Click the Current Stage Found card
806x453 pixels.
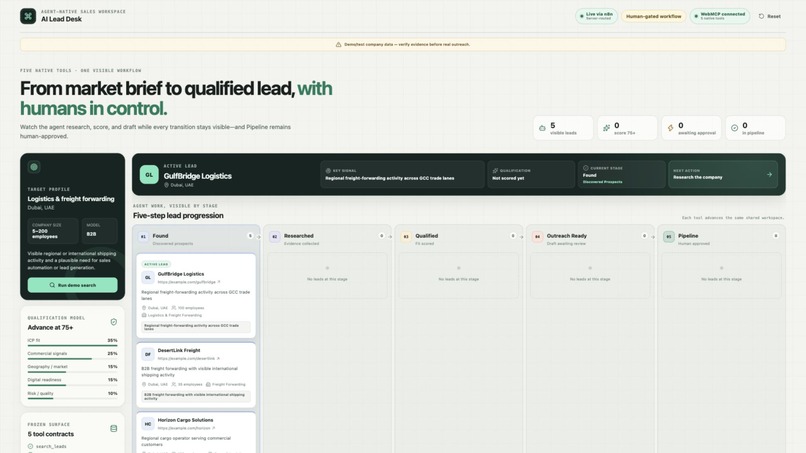621,174
